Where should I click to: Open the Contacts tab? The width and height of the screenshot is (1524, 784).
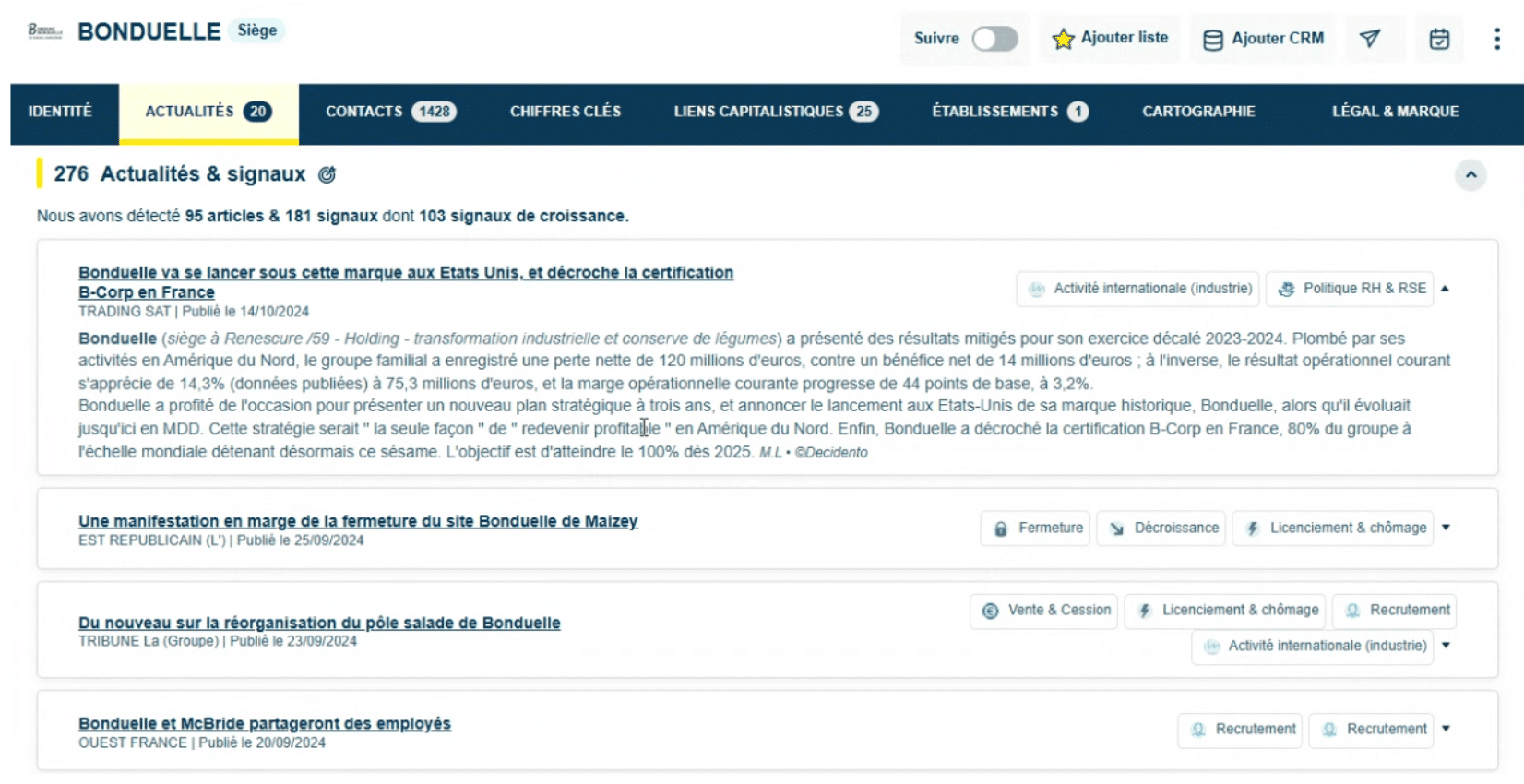tap(390, 112)
